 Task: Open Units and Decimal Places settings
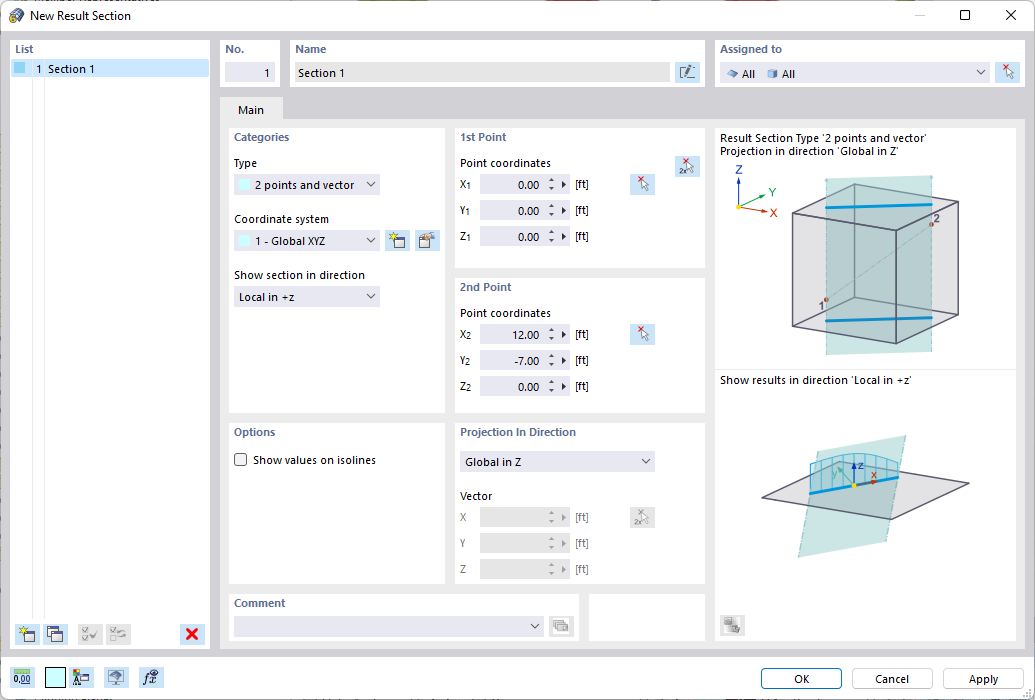click(x=22, y=677)
